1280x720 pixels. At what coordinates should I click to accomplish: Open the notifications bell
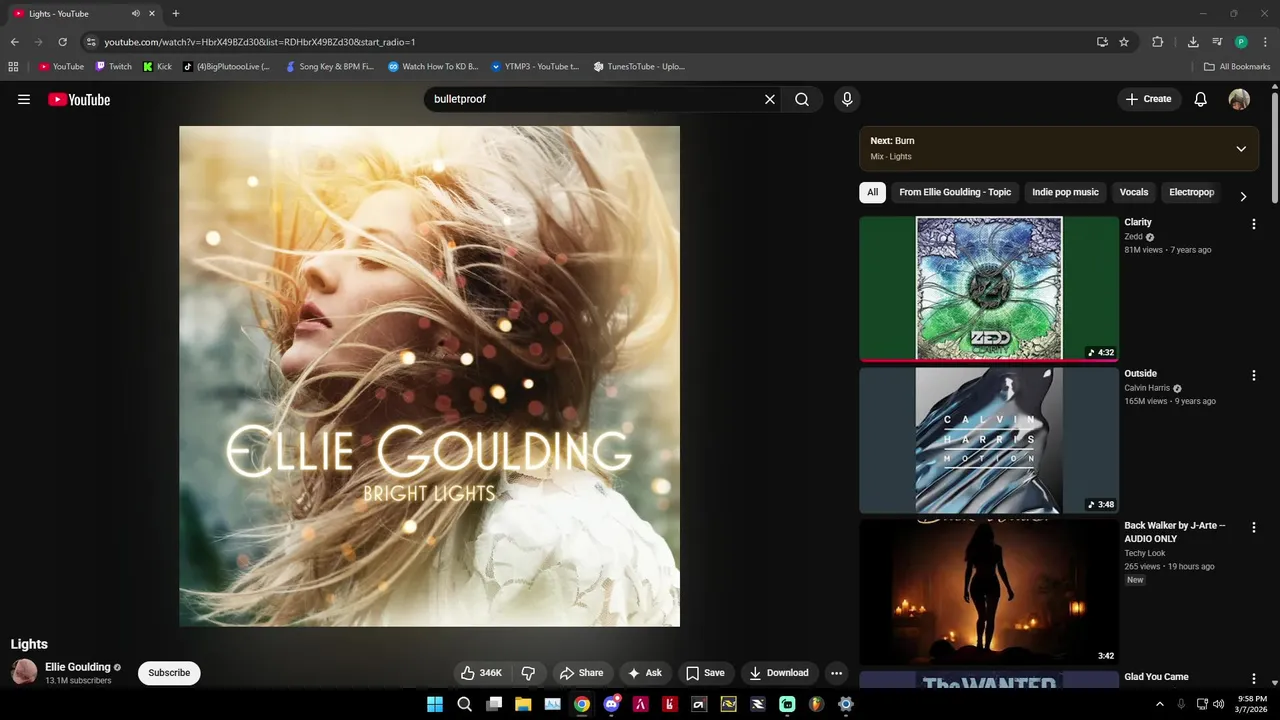point(1201,99)
